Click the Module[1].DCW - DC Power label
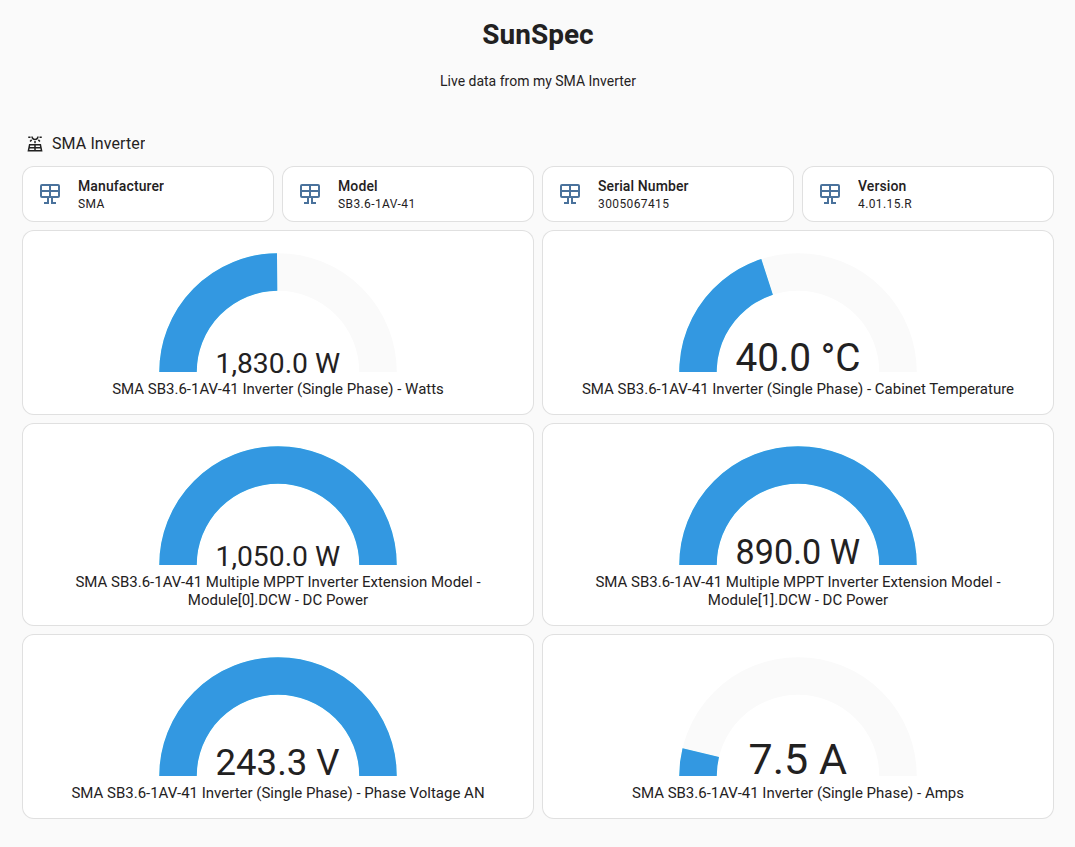1075x847 pixels. click(798, 590)
